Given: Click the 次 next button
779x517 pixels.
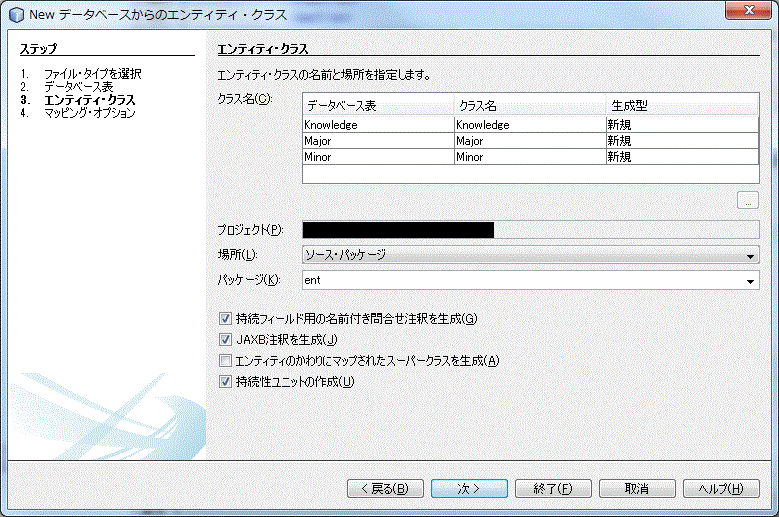Looking at the screenshot, I should (469, 489).
